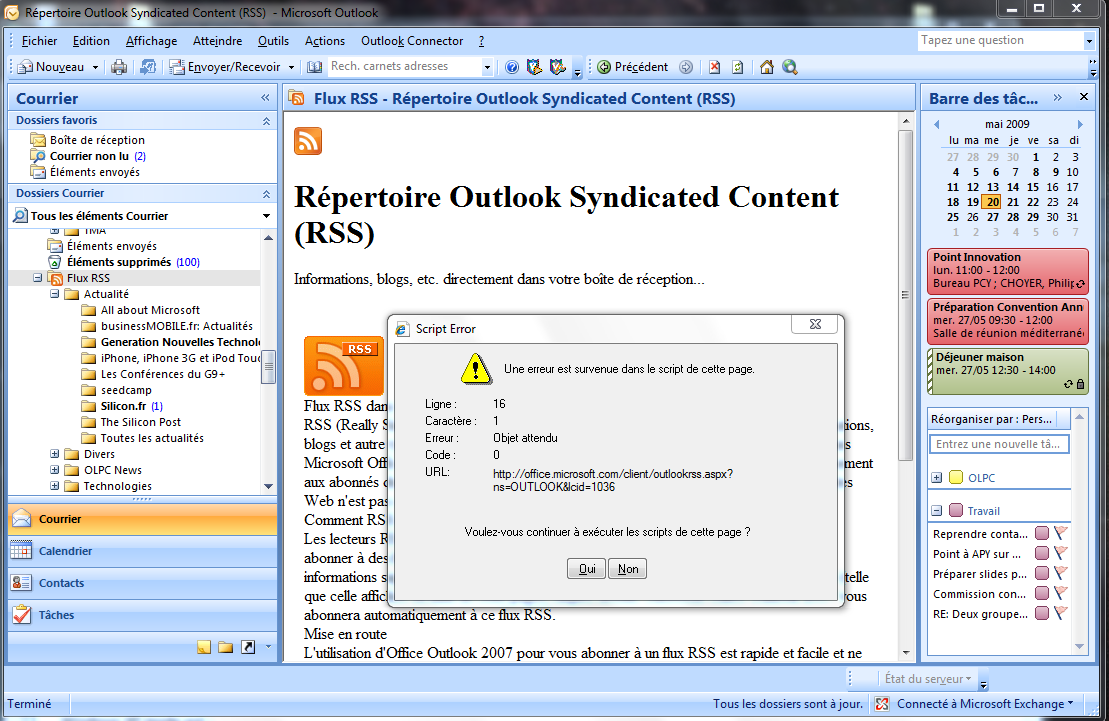The height and width of the screenshot is (721, 1109).
Task: Open the Outlook Connector menu
Action: coord(411,41)
